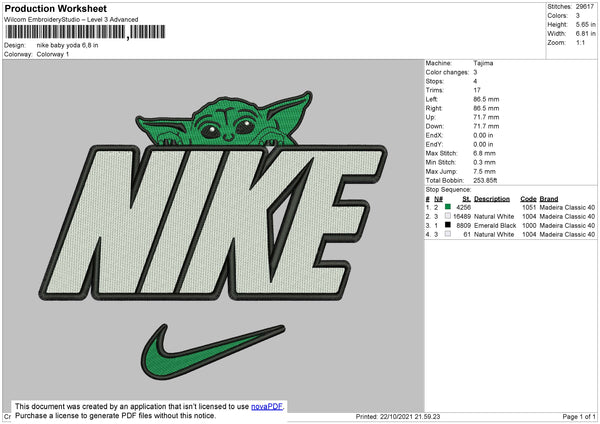Image resolution: width=600 pixels, height=424 pixels.
Task: Click the 'Brand' column header
Action: (549, 199)
